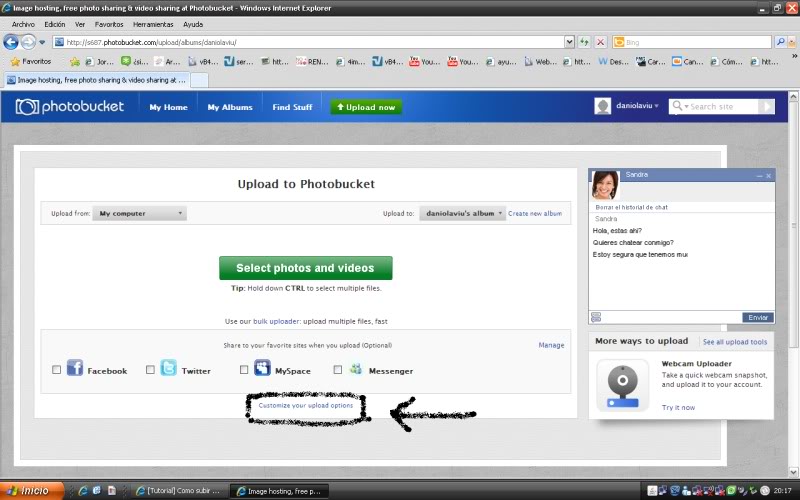This screenshot has height=500, width=800.
Task: Open the Archivo menu
Action: tap(23, 24)
